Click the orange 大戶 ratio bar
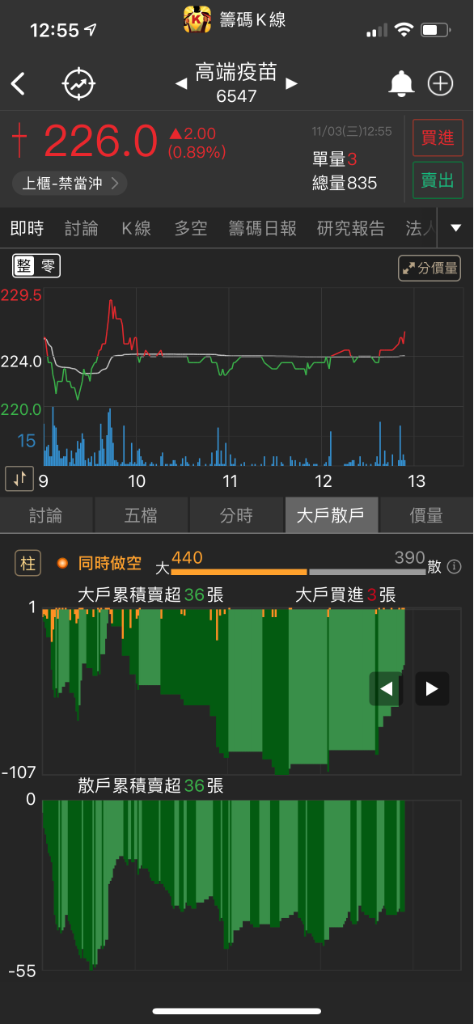 click(239, 571)
